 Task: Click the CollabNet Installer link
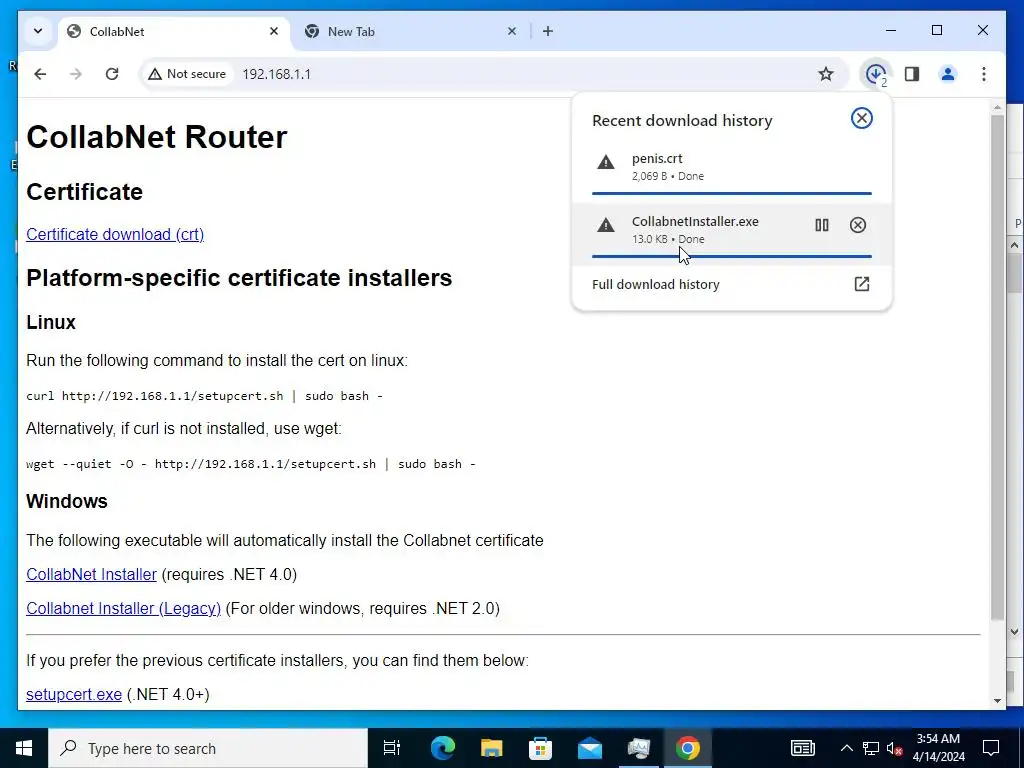[x=91, y=575]
